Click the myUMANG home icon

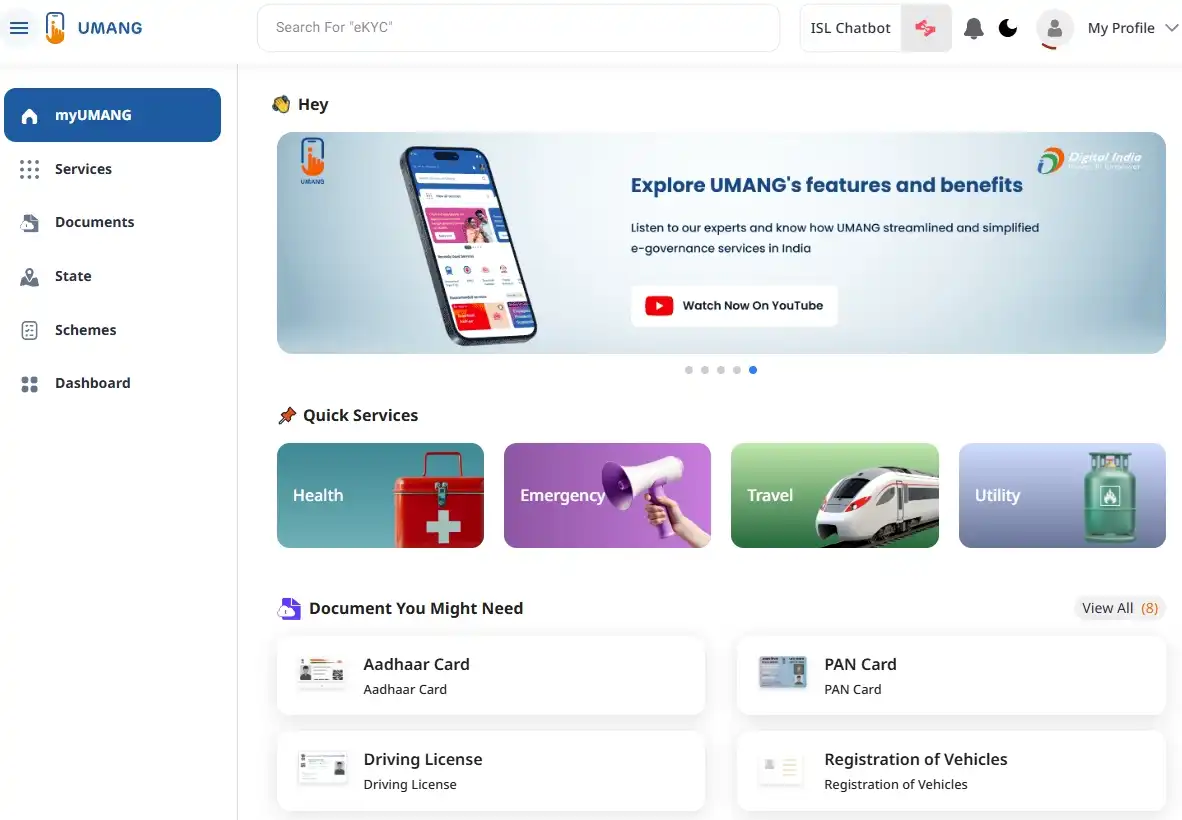click(29, 116)
